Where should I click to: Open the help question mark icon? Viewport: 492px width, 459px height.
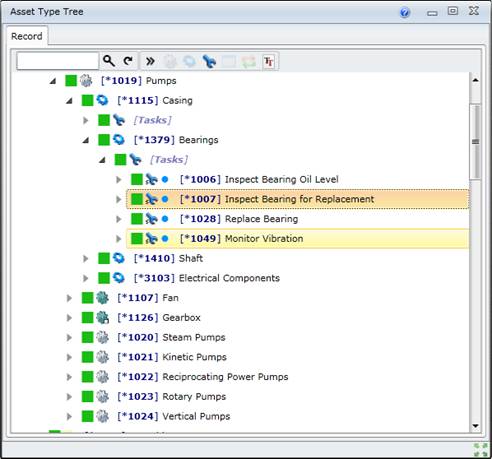click(x=405, y=13)
